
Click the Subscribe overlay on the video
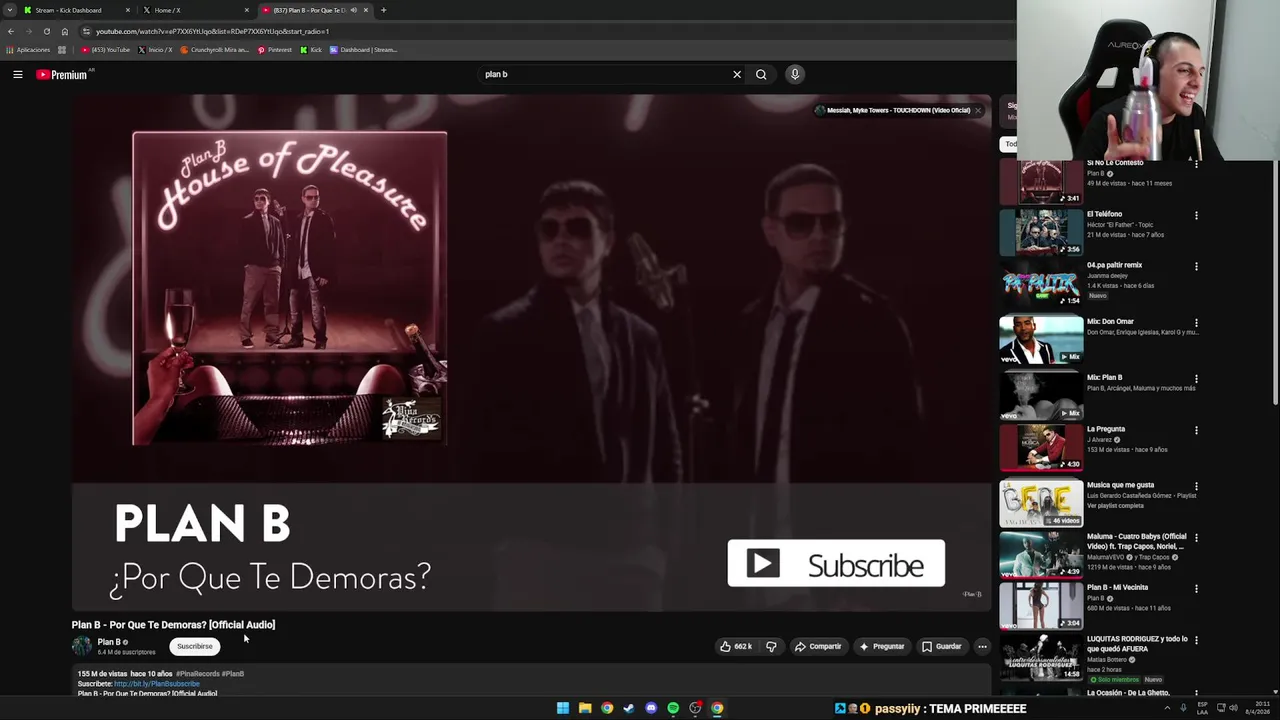[x=836, y=564]
